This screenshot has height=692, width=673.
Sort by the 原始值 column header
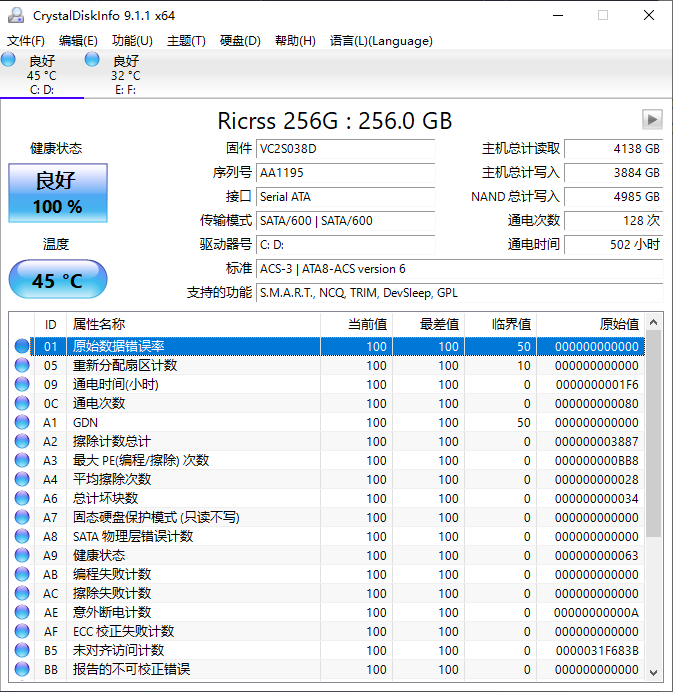pos(590,324)
